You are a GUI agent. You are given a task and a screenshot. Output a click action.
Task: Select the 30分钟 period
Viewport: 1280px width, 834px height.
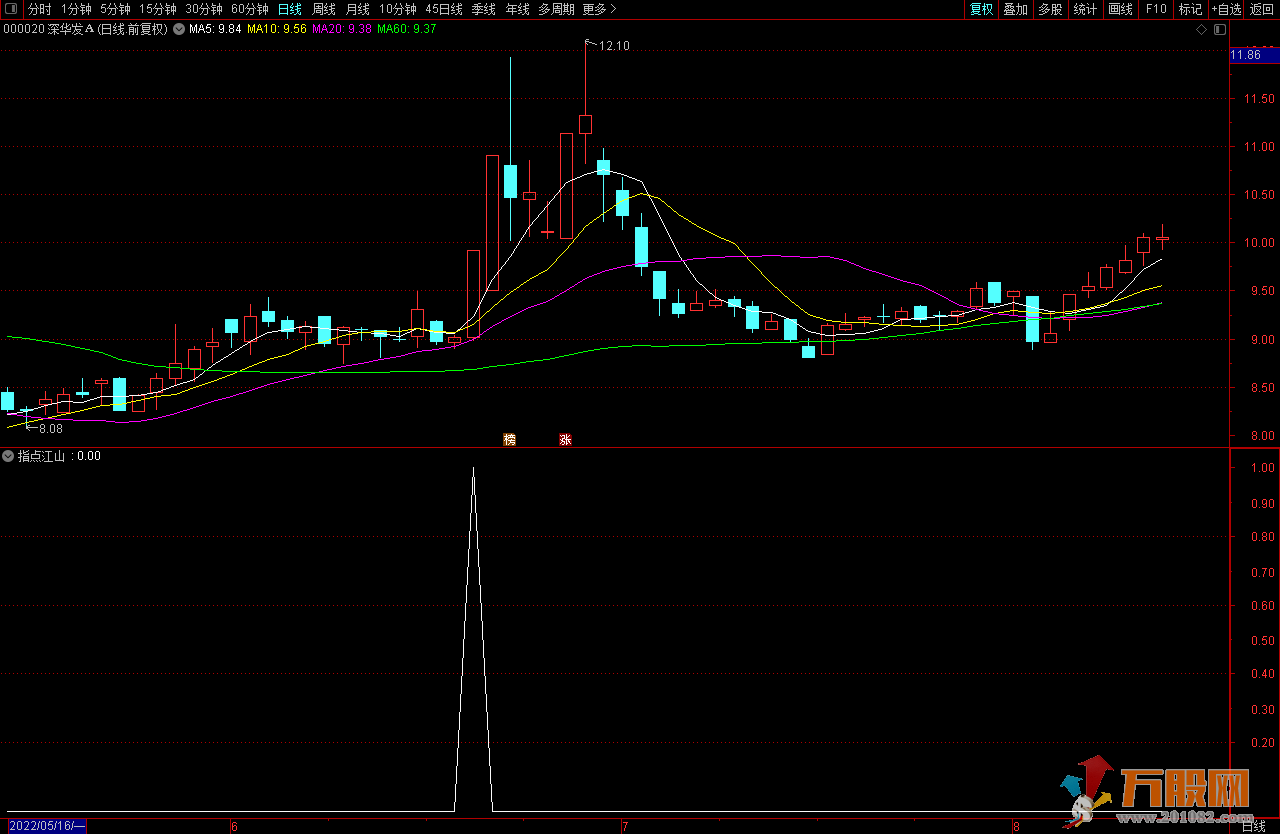point(203,9)
